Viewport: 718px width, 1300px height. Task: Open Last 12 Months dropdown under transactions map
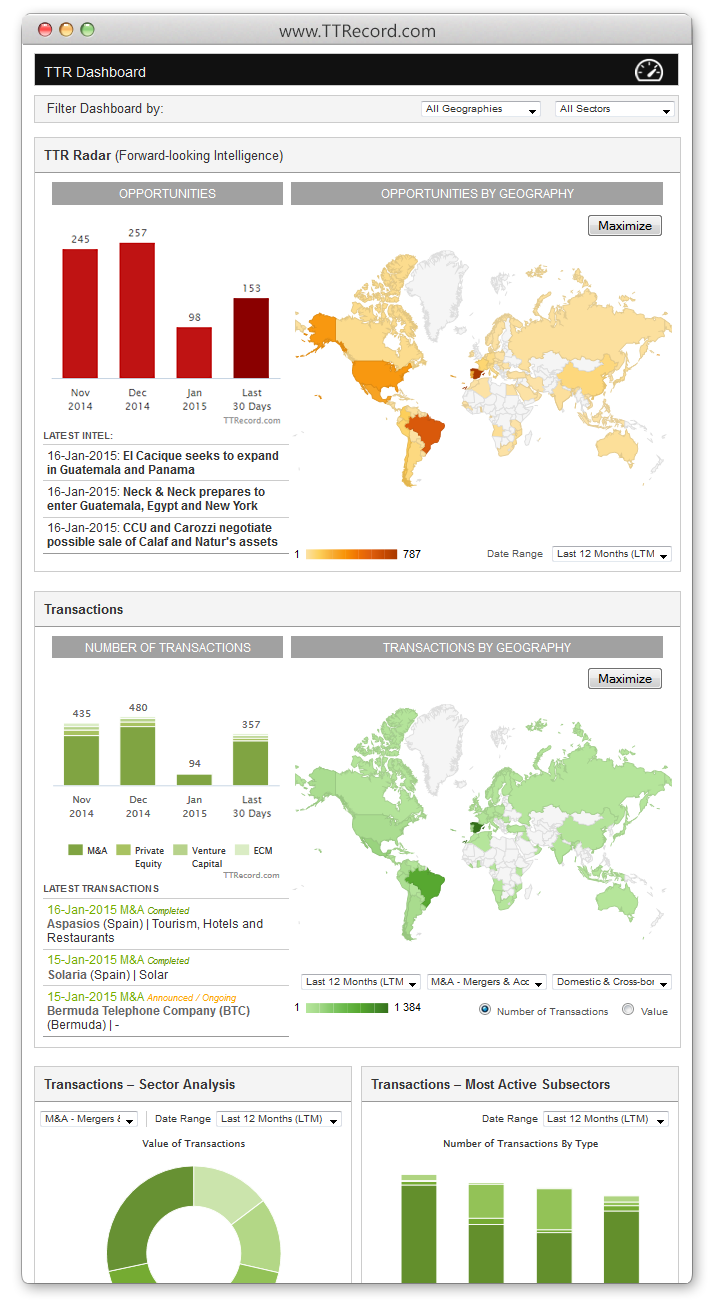point(361,982)
